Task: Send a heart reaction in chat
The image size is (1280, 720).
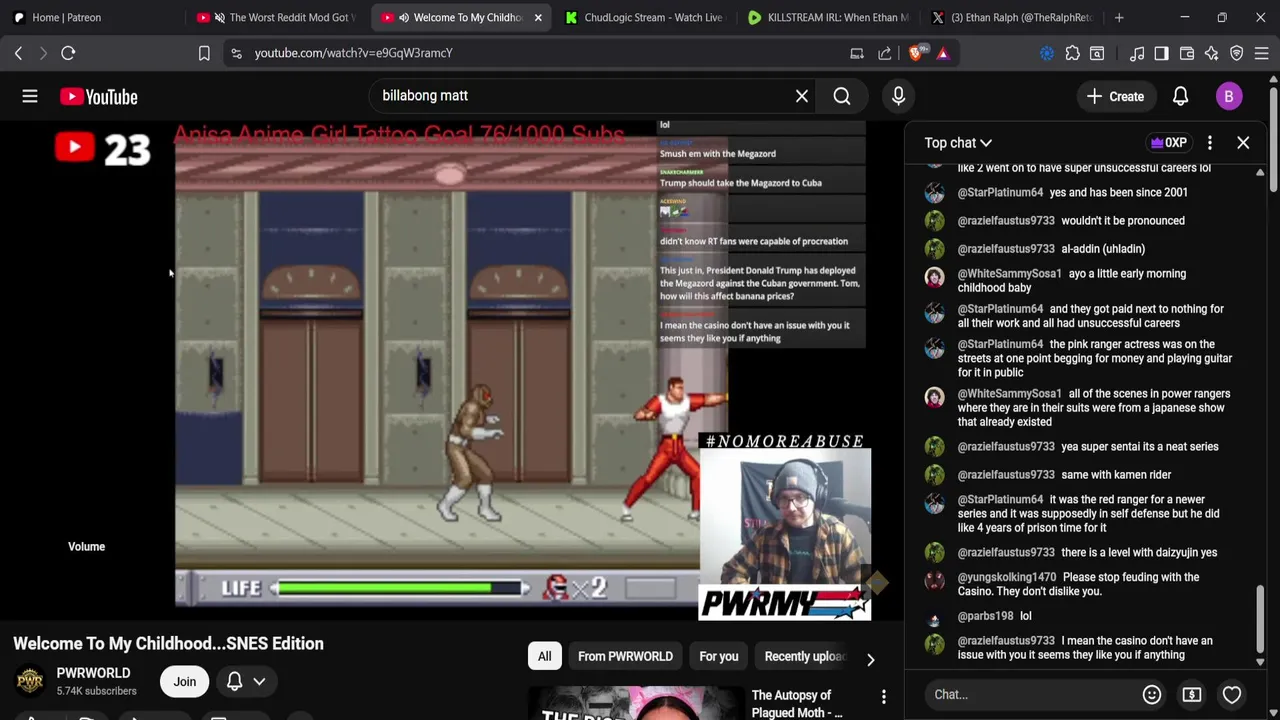Action: 1232,694
